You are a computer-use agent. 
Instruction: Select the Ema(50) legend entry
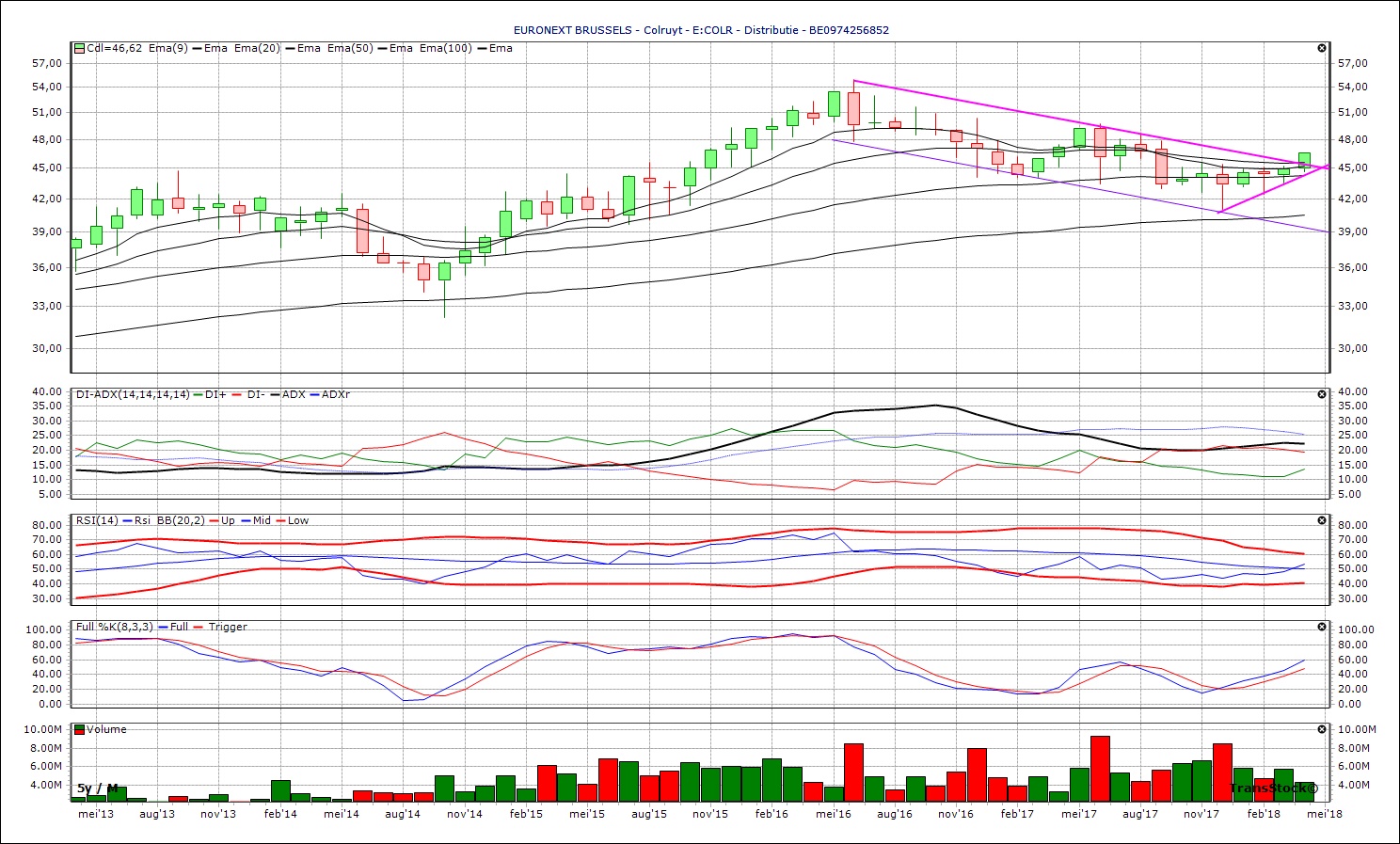pyautogui.click(x=350, y=48)
